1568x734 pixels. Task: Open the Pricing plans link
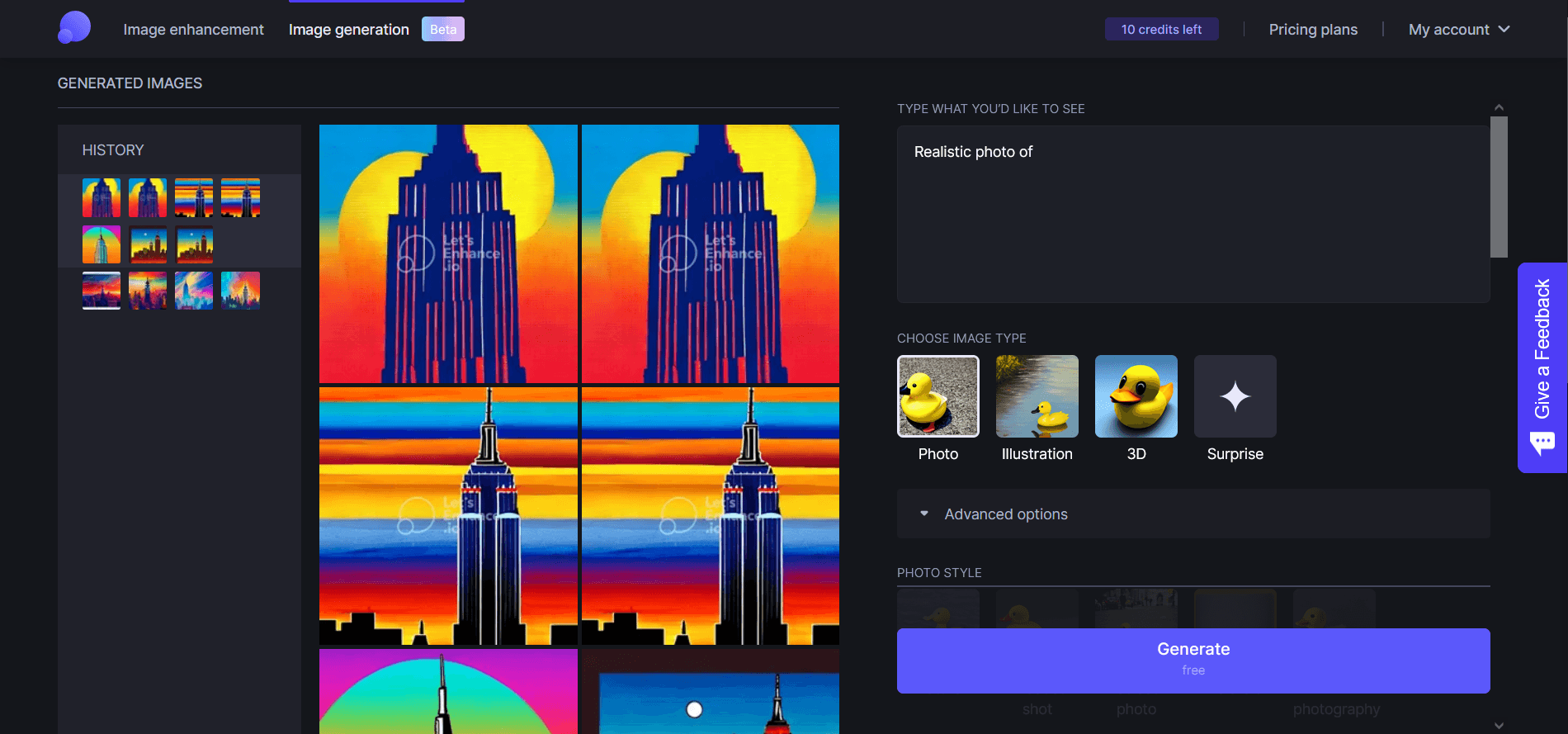click(1312, 30)
